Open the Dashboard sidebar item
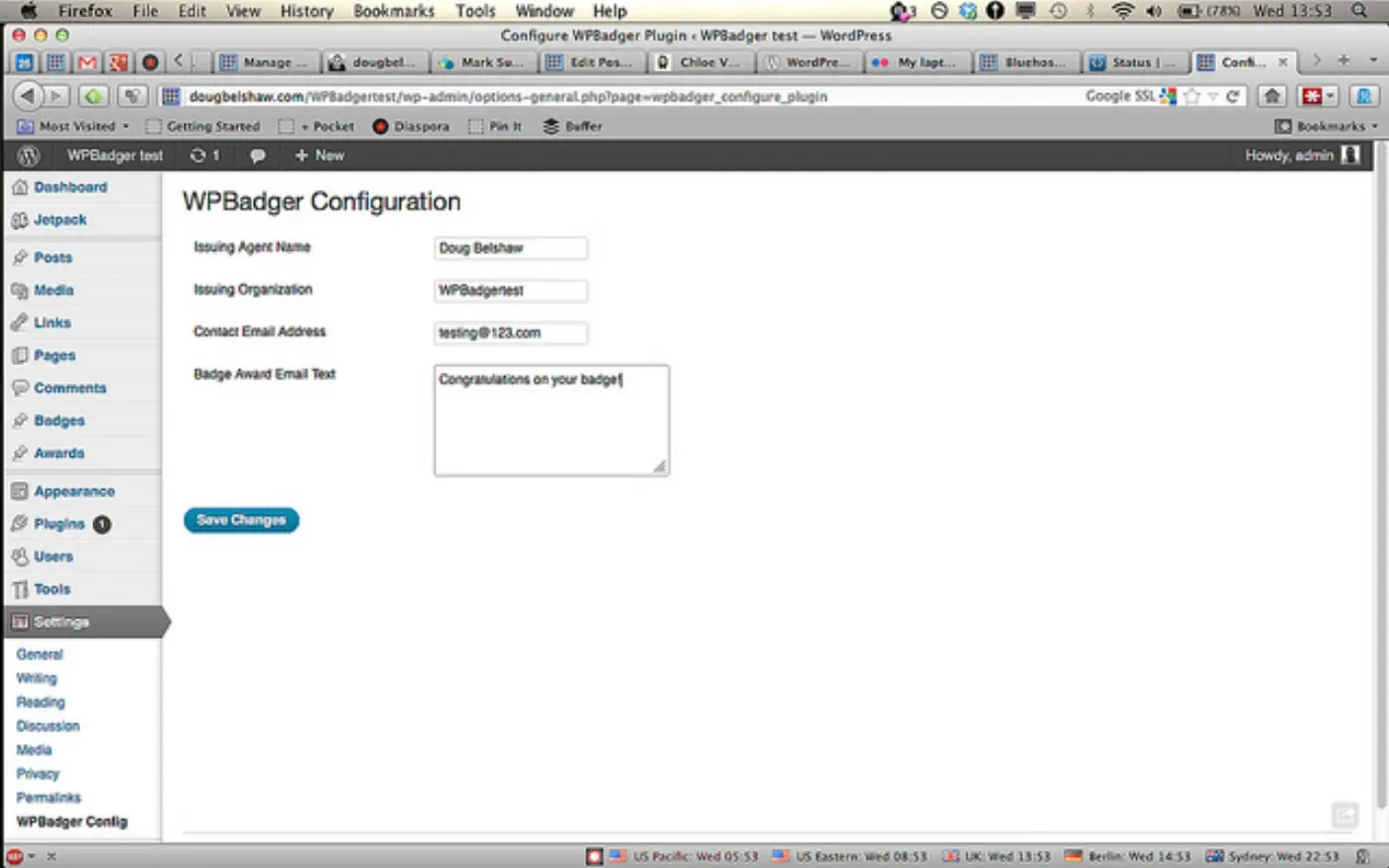Screen dimensions: 1389x868 coord(69,187)
